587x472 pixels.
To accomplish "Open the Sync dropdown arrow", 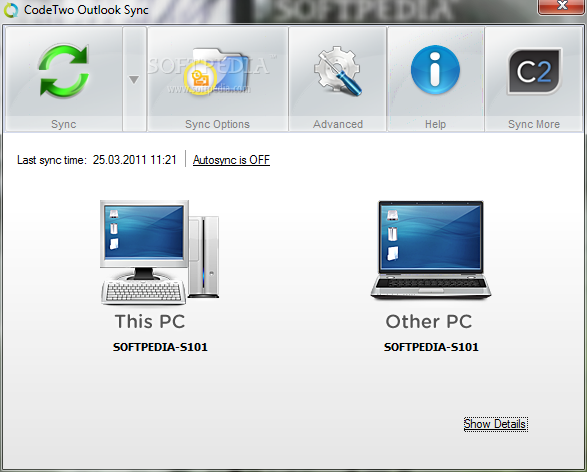I will coord(134,79).
